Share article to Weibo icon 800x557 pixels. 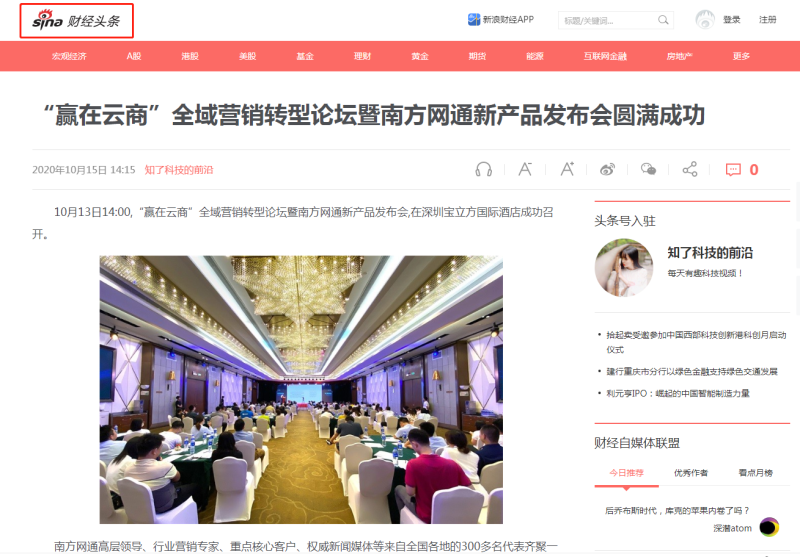(x=607, y=169)
